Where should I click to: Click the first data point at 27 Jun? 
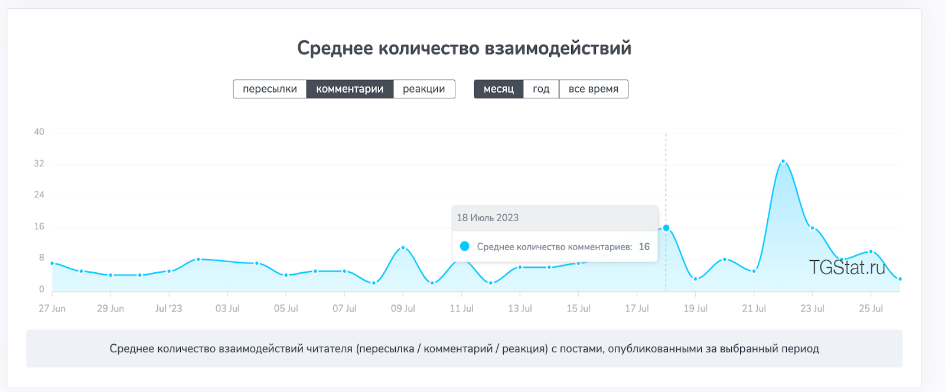tap(52, 264)
